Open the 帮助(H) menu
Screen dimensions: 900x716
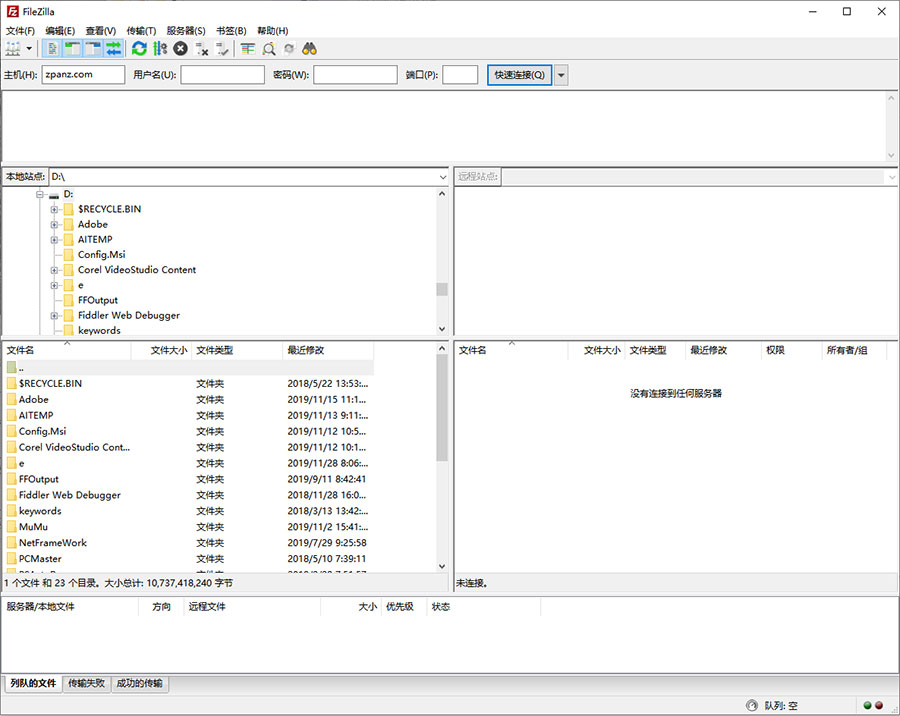tap(273, 30)
